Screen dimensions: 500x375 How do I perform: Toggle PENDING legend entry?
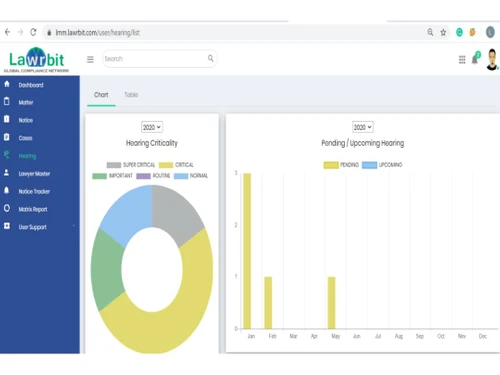[x=341, y=165]
